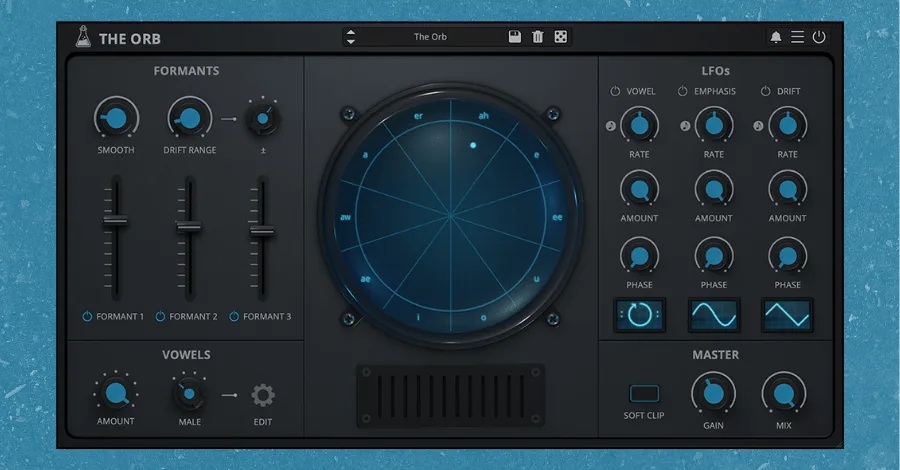Click the 'ae' vowel label on orb
This screenshot has width=900, height=470.
click(x=366, y=279)
